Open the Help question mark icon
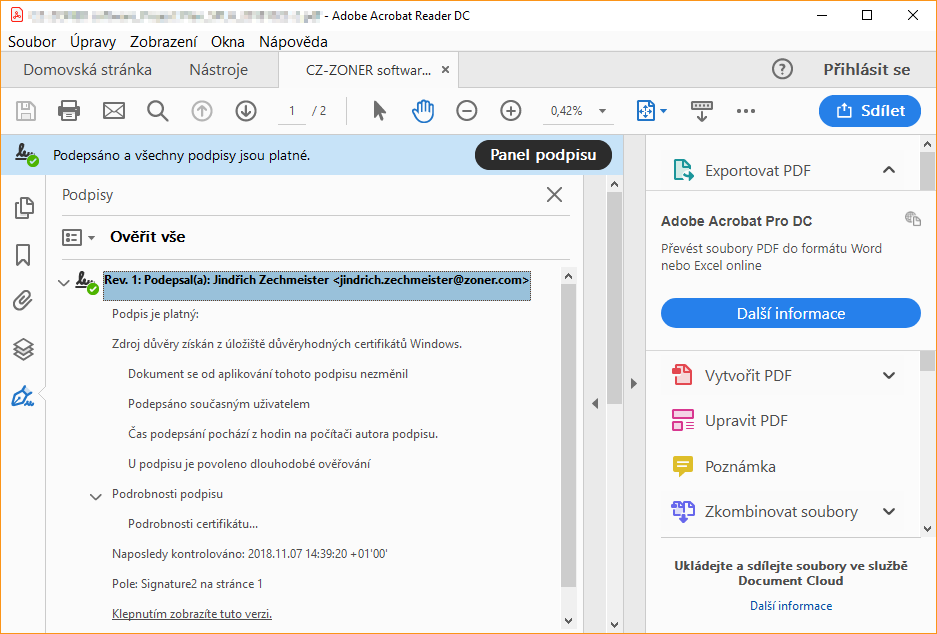937x634 pixels. [782, 69]
